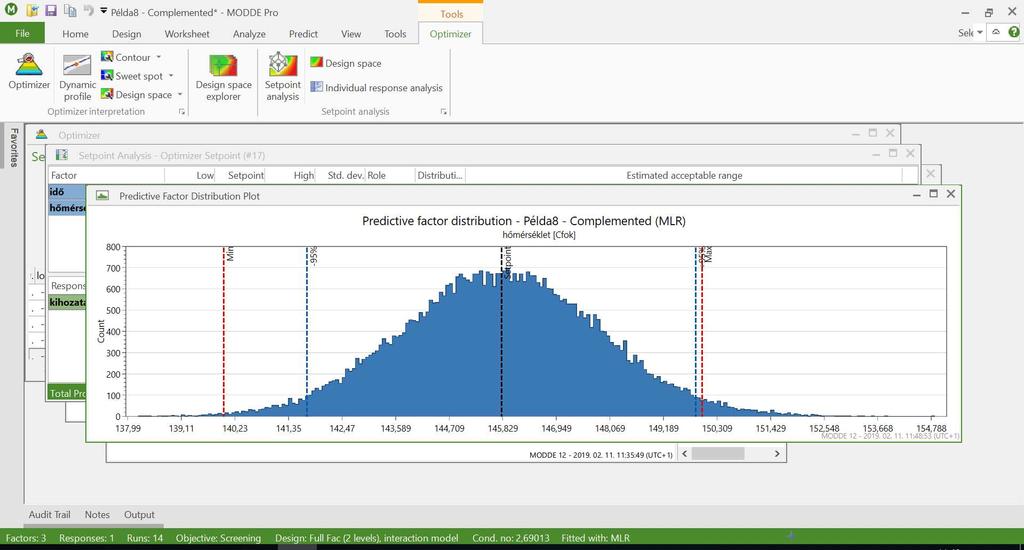Select the kihozat response row
Viewport: 1024px width, 550px height.
(x=67, y=302)
